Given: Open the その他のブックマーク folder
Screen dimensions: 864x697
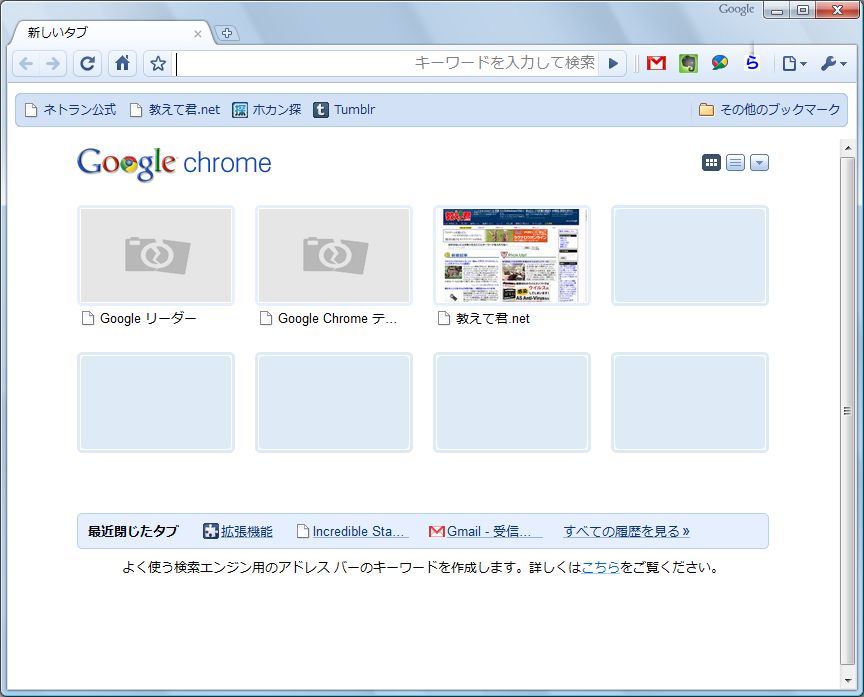Looking at the screenshot, I should point(769,110).
